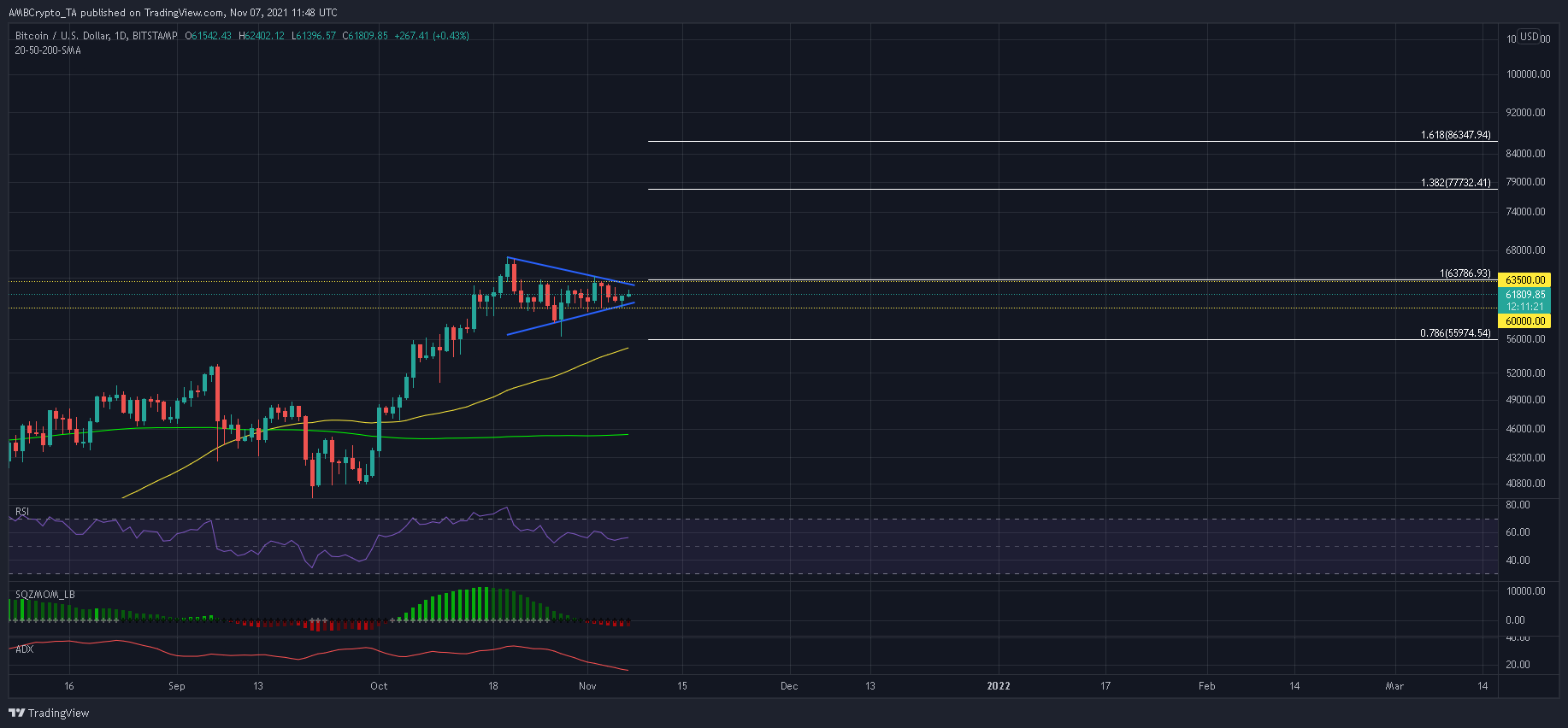Click the Oct label on the time axis

[379, 686]
